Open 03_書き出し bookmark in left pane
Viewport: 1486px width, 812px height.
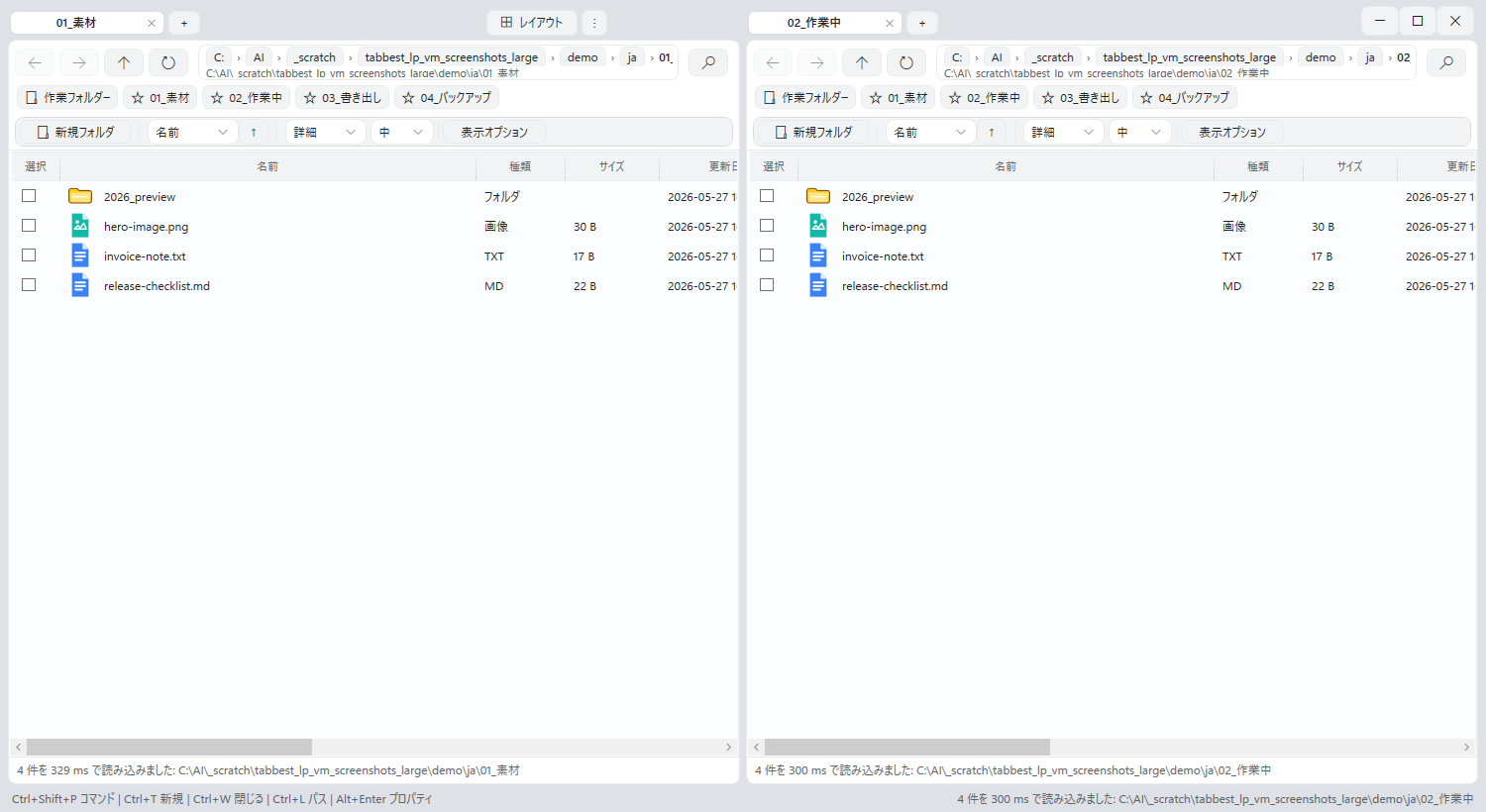(x=342, y=97)
